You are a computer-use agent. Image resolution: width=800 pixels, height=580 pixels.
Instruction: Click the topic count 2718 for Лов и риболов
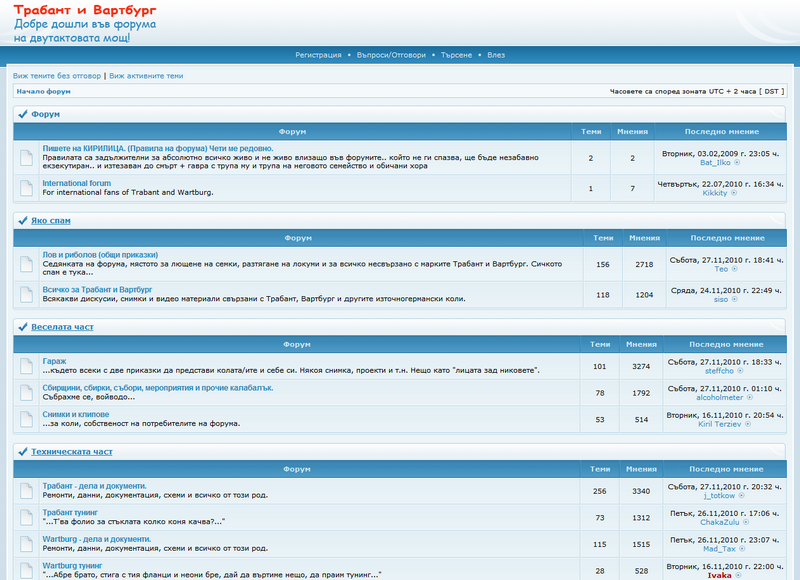[644, 264]
